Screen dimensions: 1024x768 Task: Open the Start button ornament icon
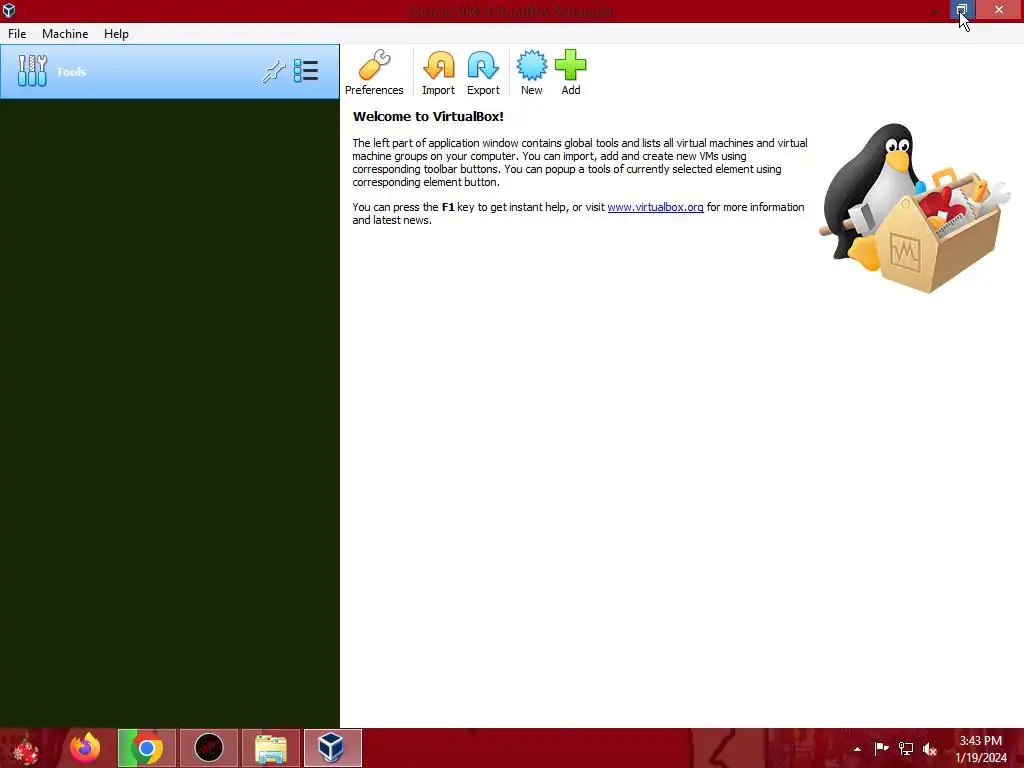(26, 748)
